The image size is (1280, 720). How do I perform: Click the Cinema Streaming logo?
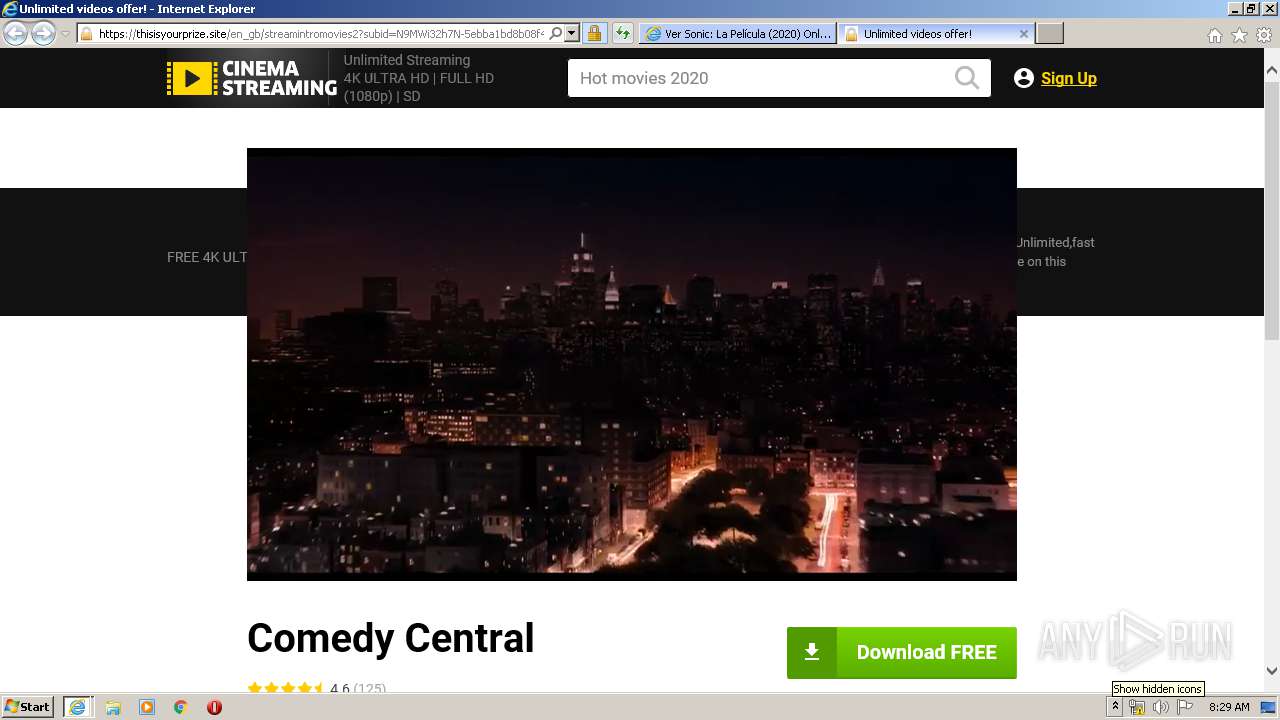click(252, 78)
